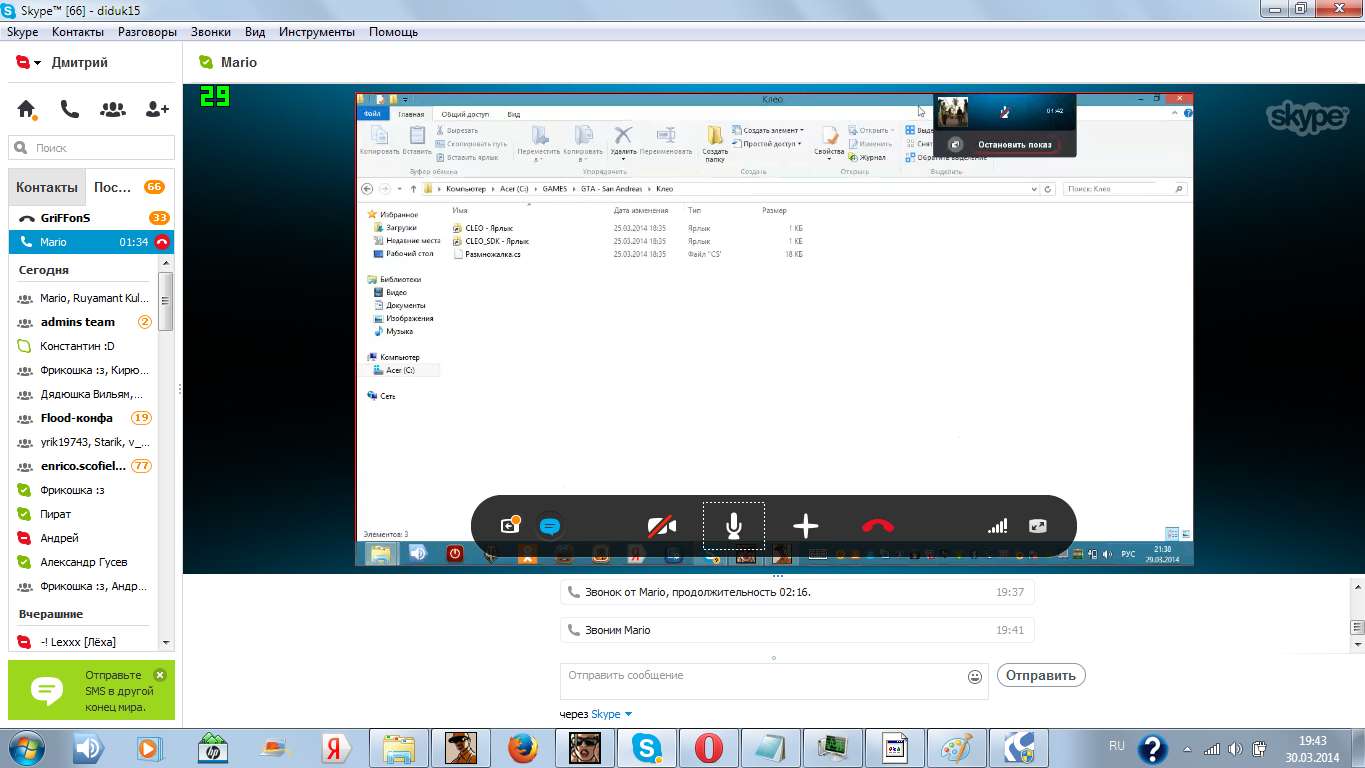This screenshot has width=1365, height=768.
Task: Click the Отправить send button
Action: [1041, 675]
